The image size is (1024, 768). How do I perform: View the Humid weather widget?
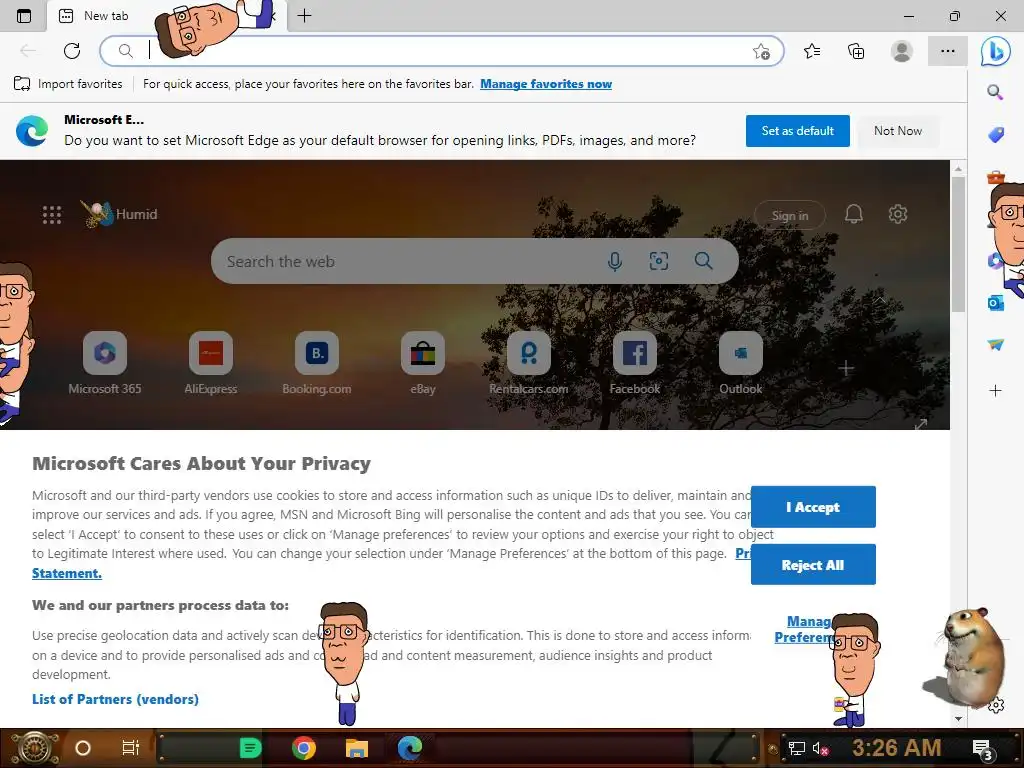pos(120,214)
